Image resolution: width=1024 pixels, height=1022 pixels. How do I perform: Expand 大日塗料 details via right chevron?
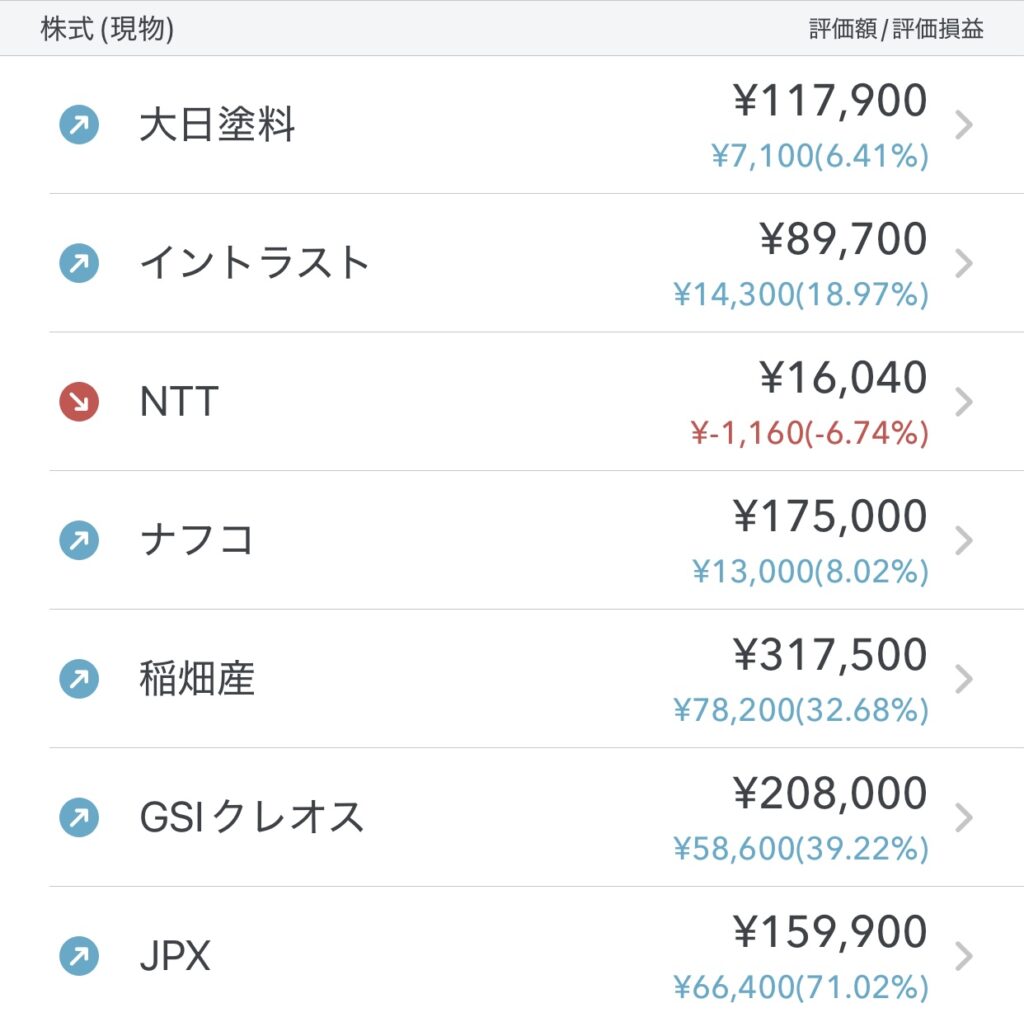pyautogui.click(x=963, y=126)
